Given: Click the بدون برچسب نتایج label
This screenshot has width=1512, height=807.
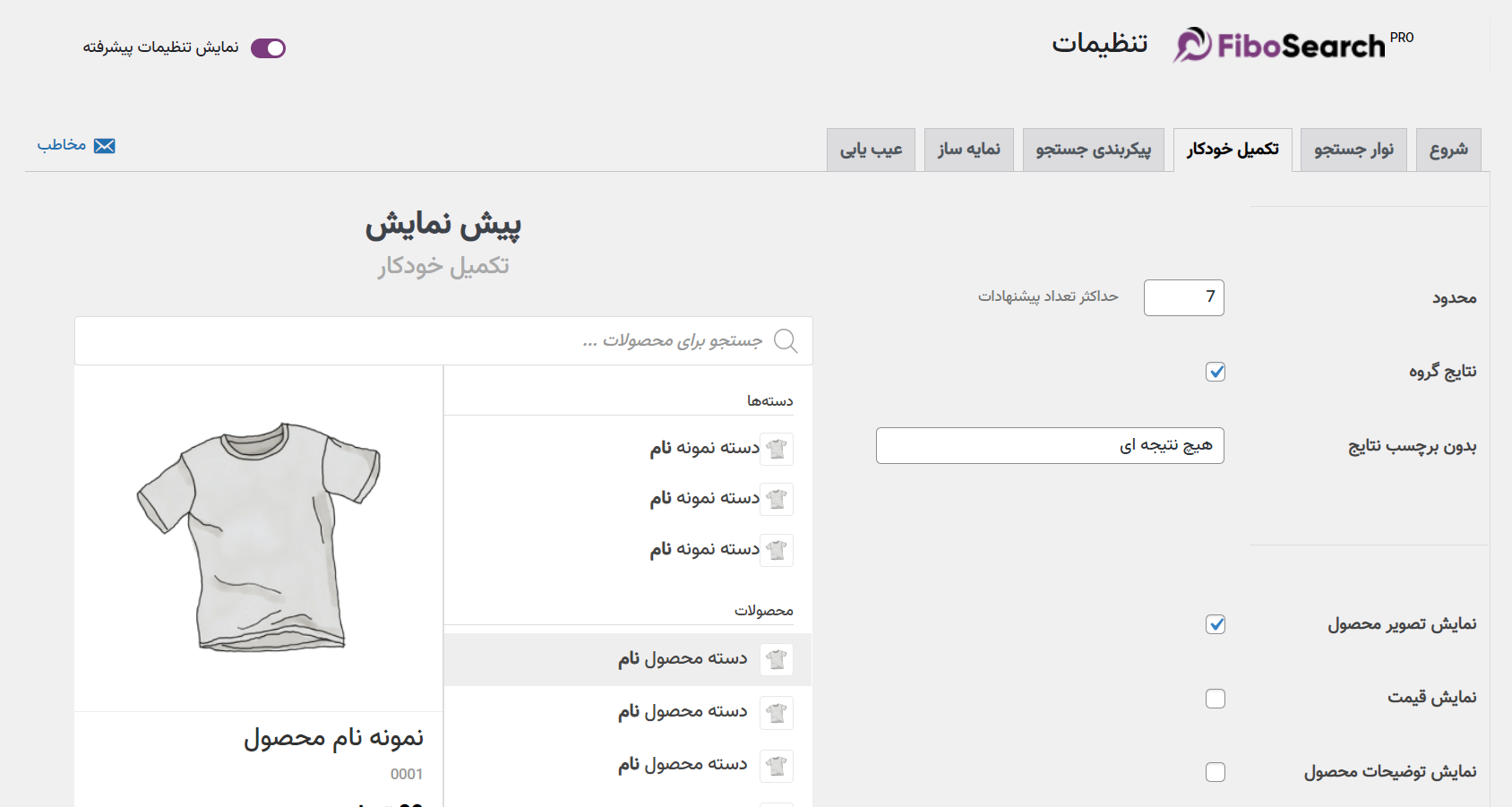Looking at the screenshot, I should pyautogui.click(x=1413, y=446).
